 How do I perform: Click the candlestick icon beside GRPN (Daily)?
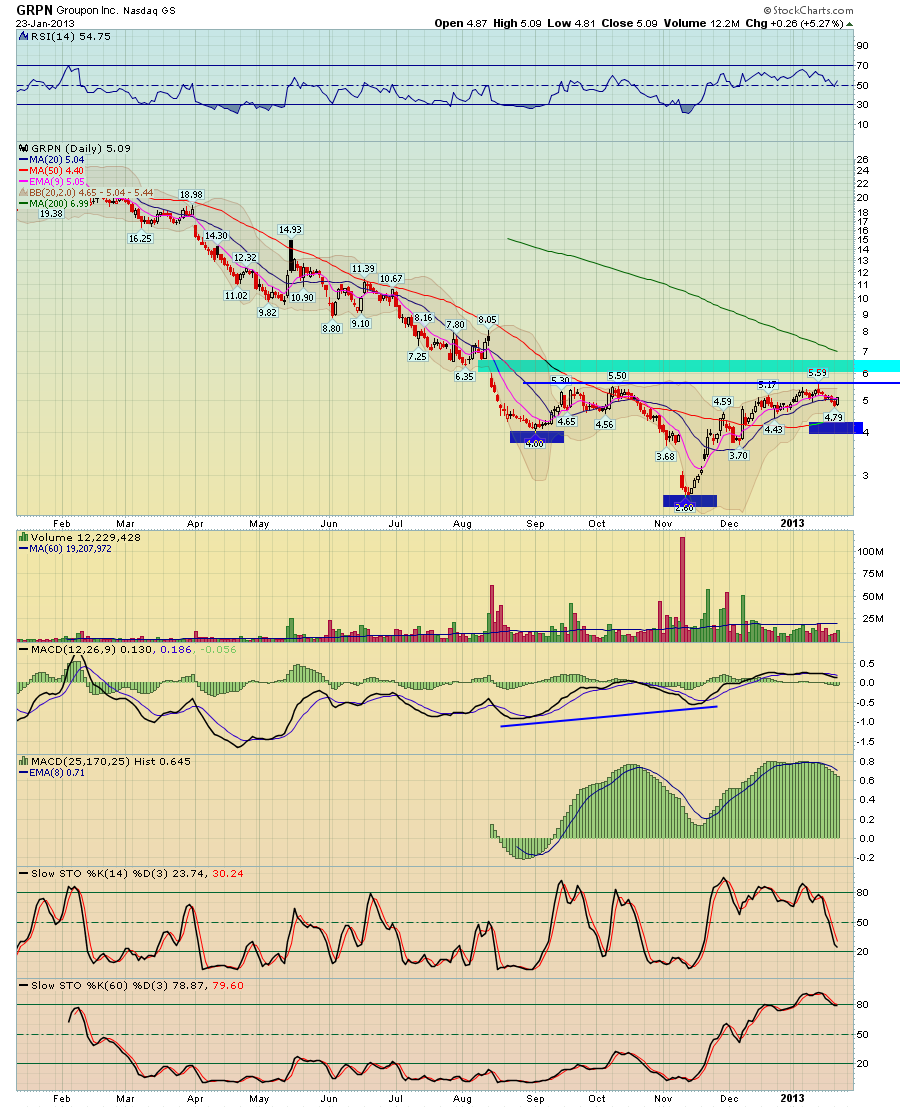[x=24, y=148]
